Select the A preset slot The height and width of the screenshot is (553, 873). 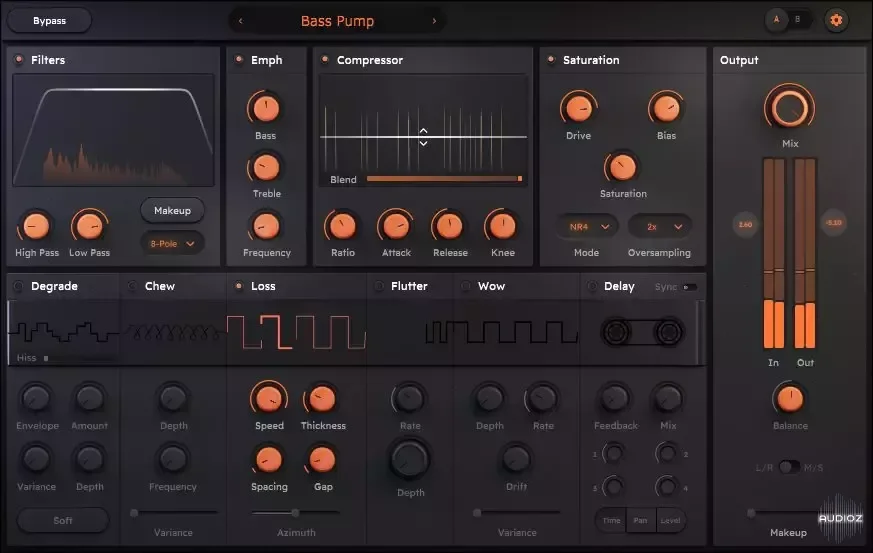pos(776,20)
